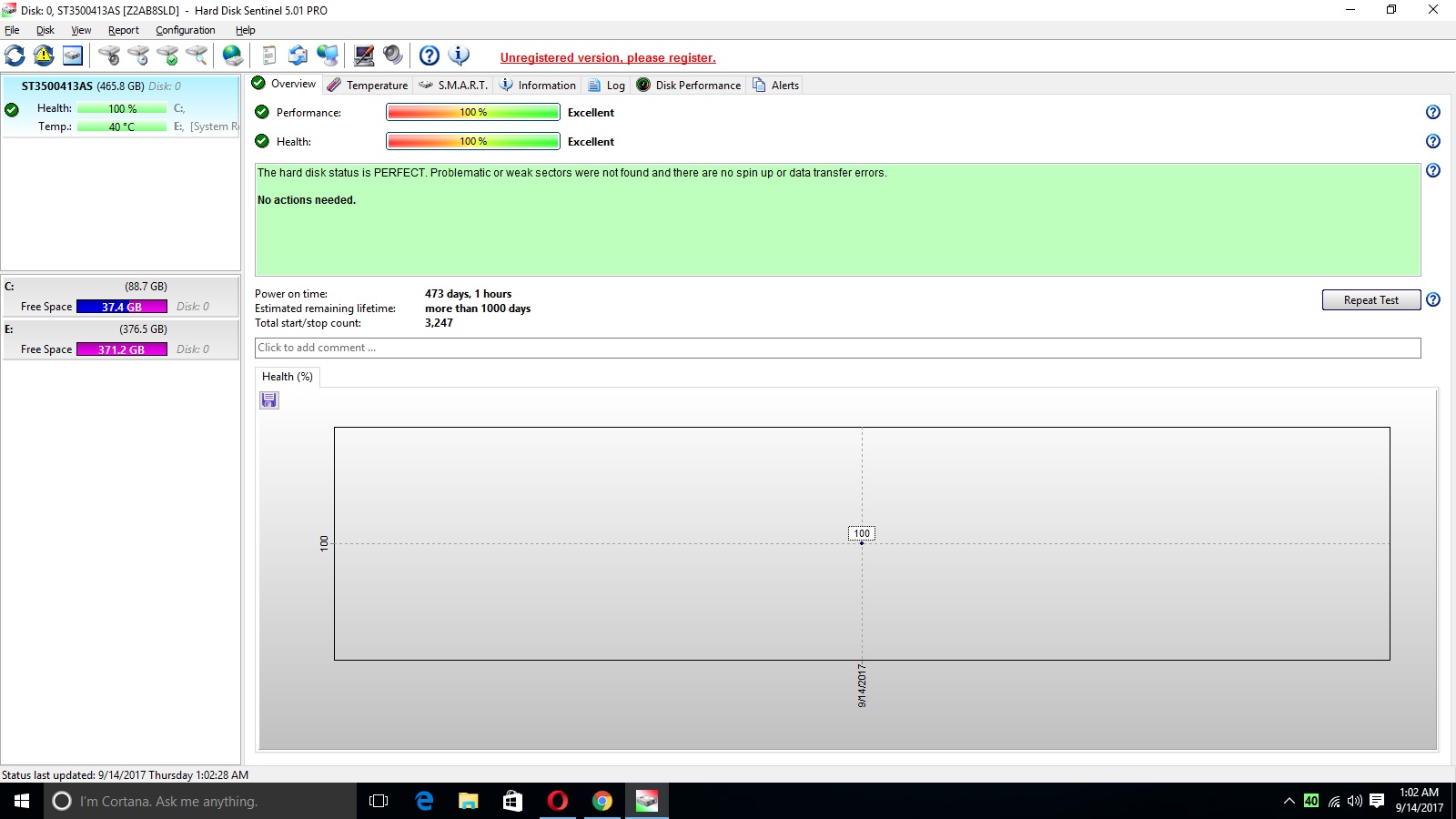Click the speaker toolbar icon
This screenshot has height=819, width=1456.
(x=393, y=56)
